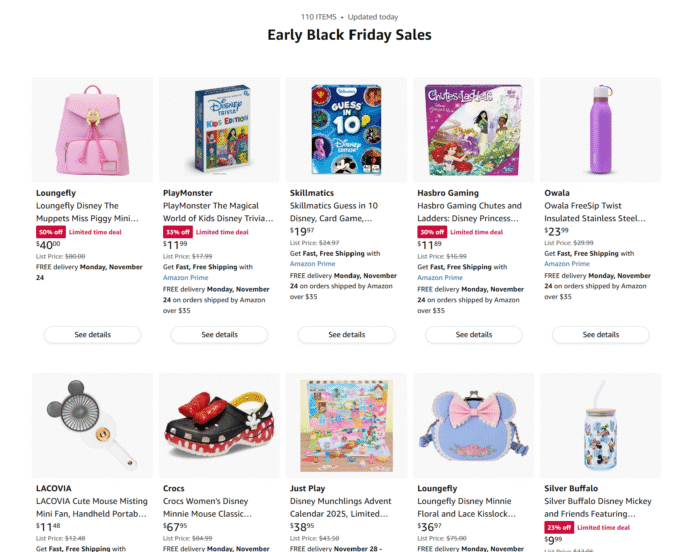The width and height of the screenshot is (700, 552).
Task: See details for Loungefly Miss Piggy backpack
Action: click(92, 335)
